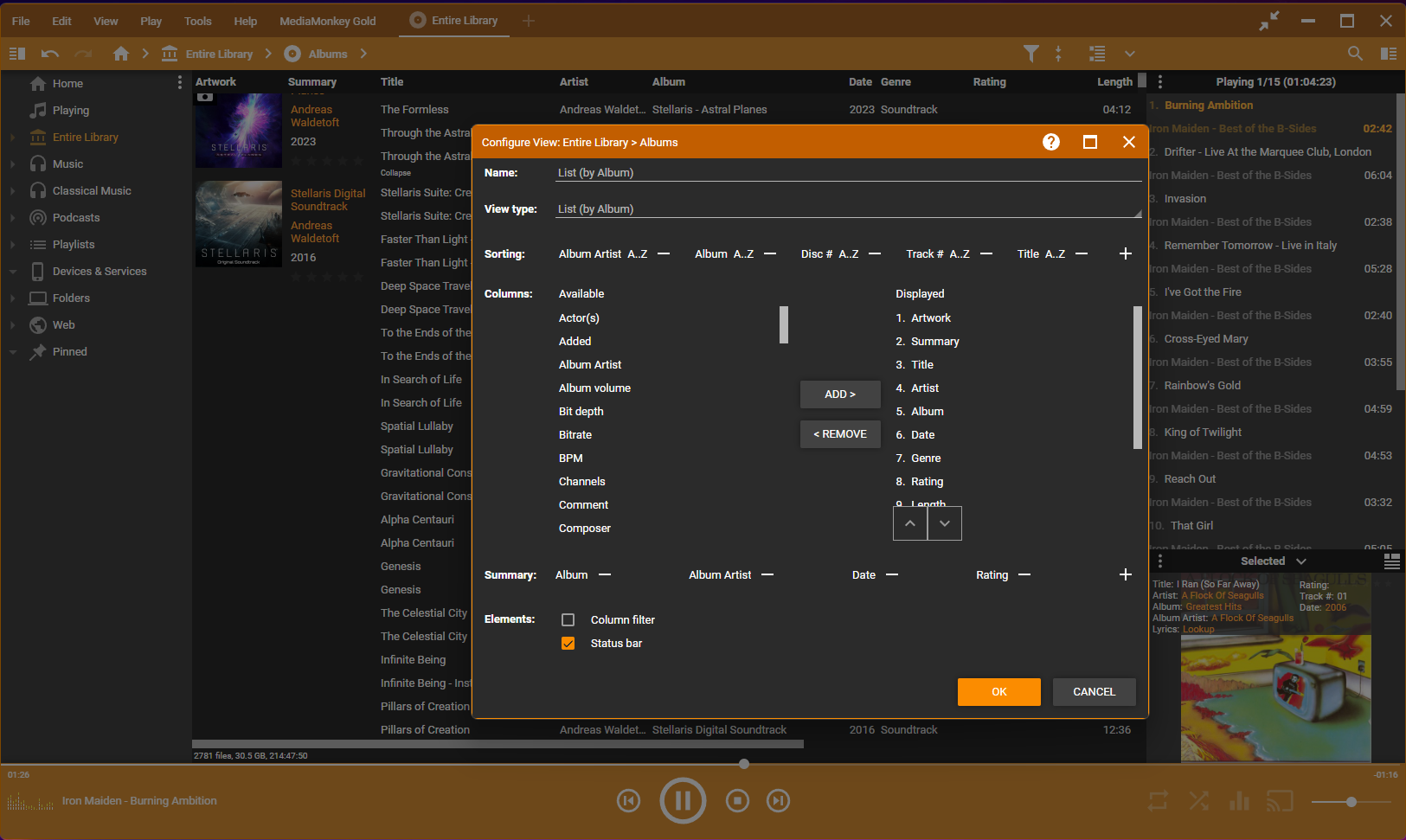Switch to mini player mode icon
Viewport: 1406px width, 840px height.
(1269, 21)
